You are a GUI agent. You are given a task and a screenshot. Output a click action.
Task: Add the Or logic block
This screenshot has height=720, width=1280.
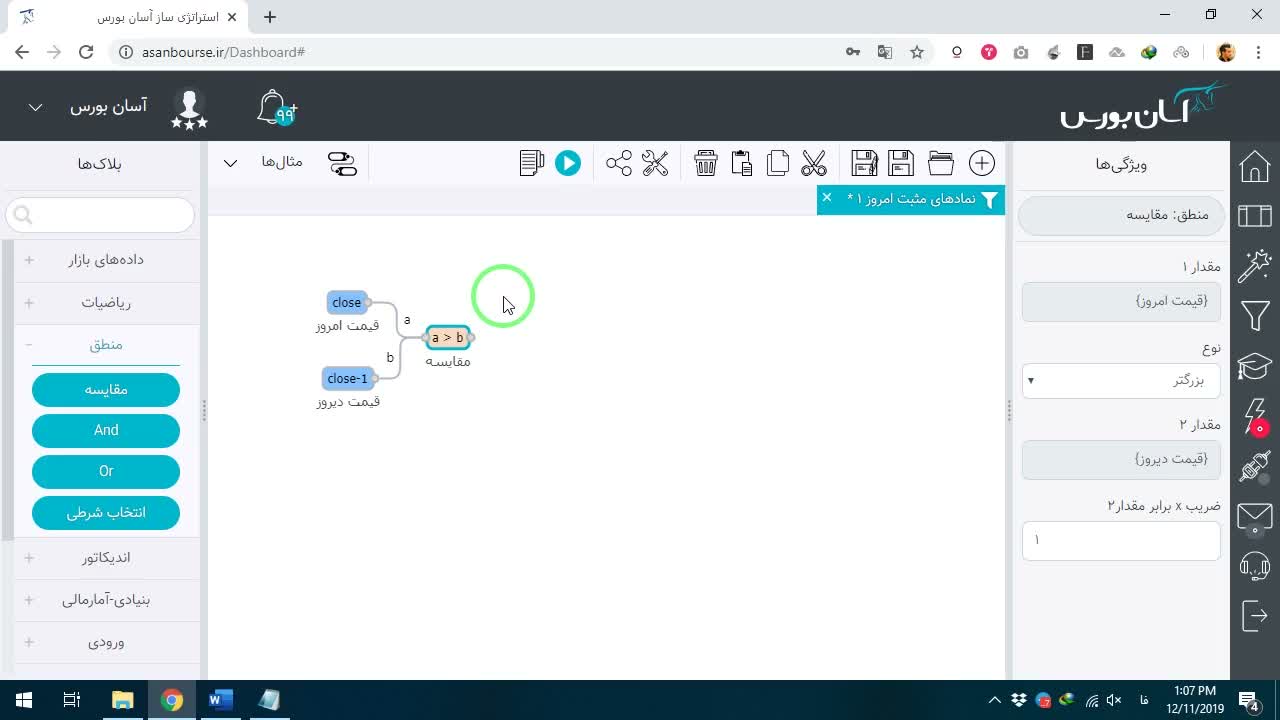(x=106, y=471)
